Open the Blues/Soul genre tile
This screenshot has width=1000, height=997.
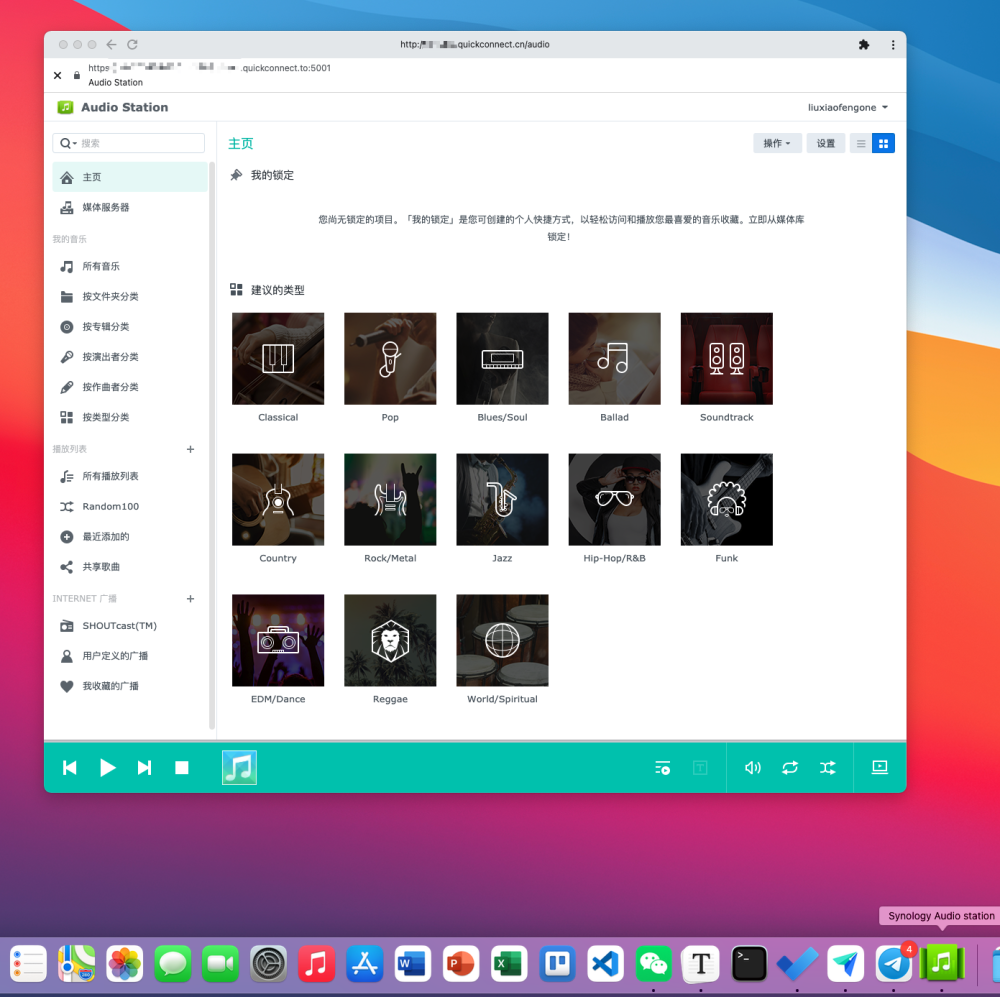[503, 358]
